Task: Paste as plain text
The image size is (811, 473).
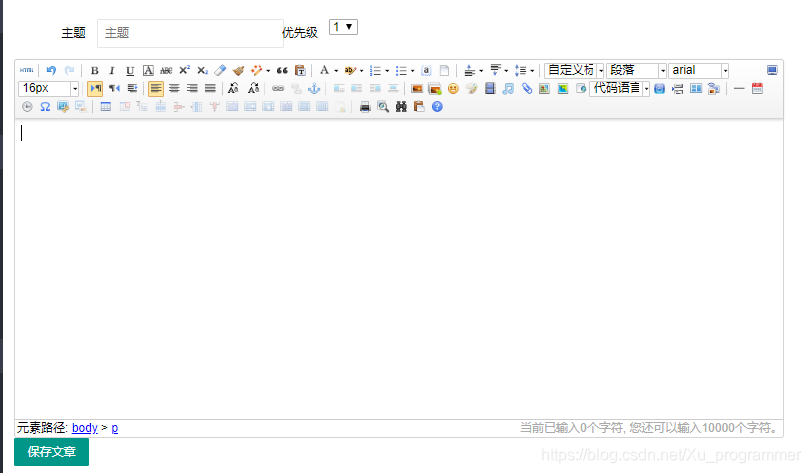Action: coord(300,70)
